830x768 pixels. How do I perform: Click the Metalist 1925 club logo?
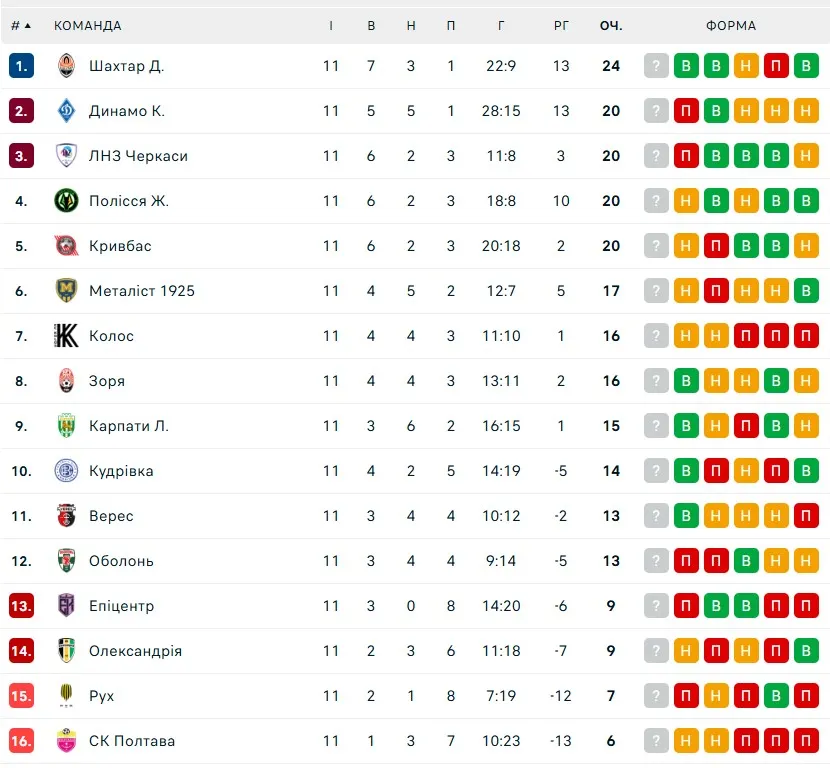66,291
